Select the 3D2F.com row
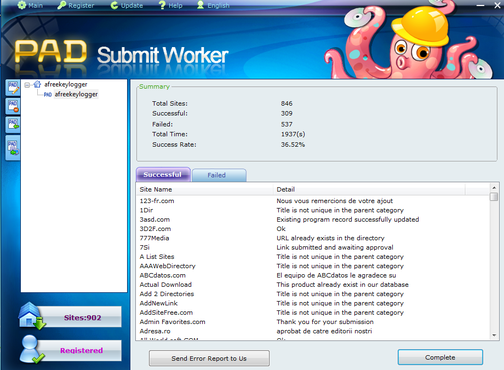 click(312, 229)
